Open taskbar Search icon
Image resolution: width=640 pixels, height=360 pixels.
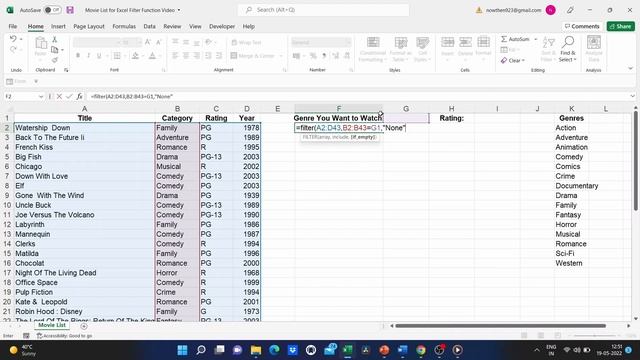point(201,350)
